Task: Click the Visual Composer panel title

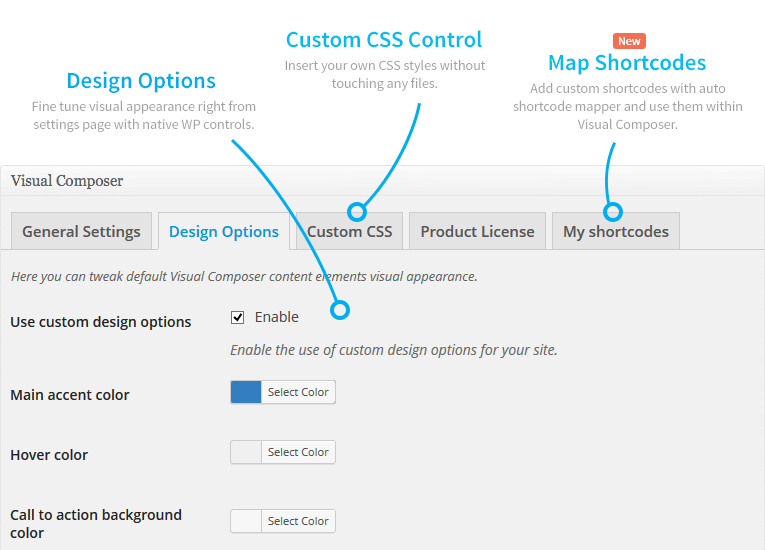Action: click(x=67, y=181)
